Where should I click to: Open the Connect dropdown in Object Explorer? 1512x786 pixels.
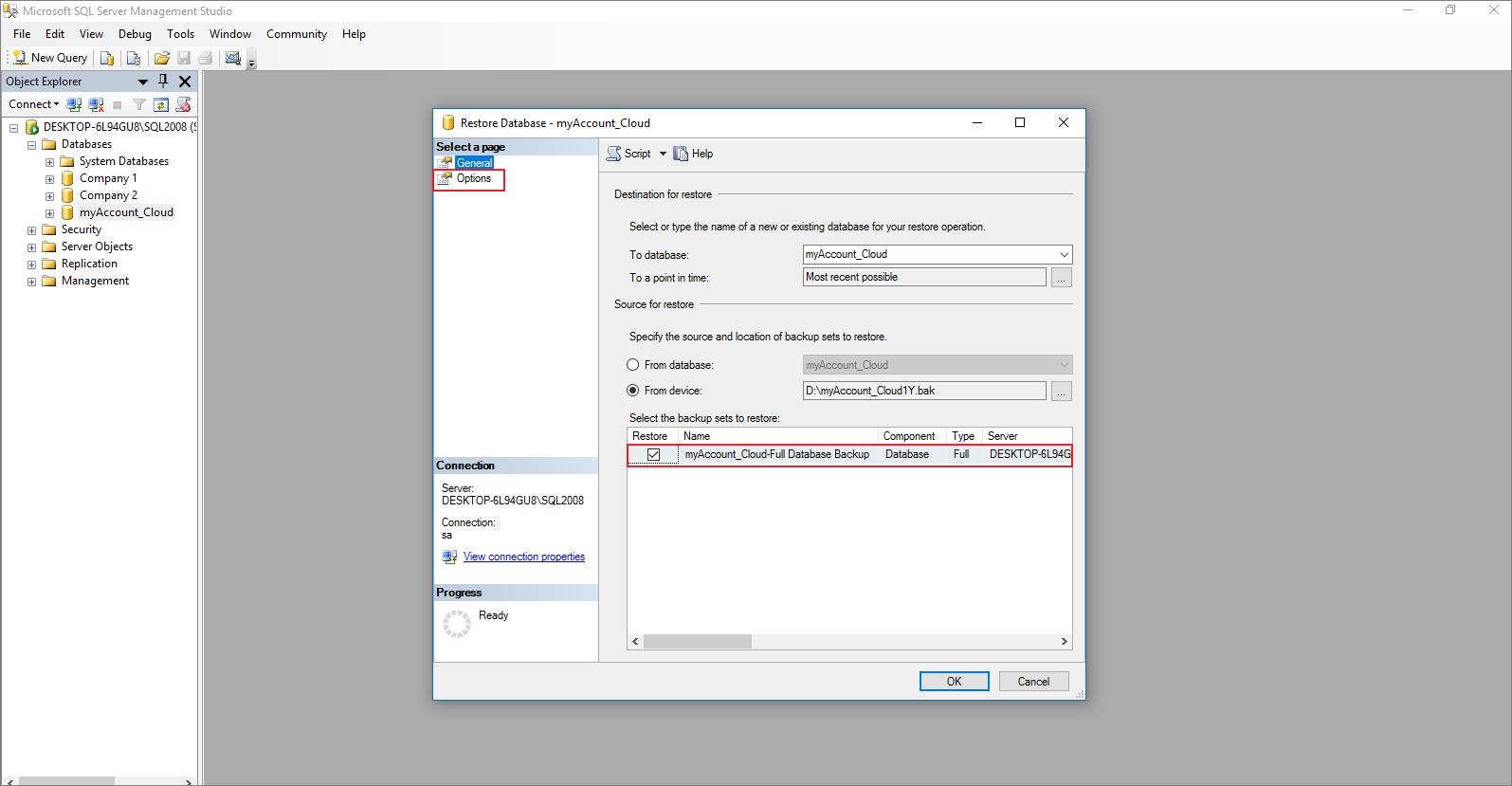point(34,104)
